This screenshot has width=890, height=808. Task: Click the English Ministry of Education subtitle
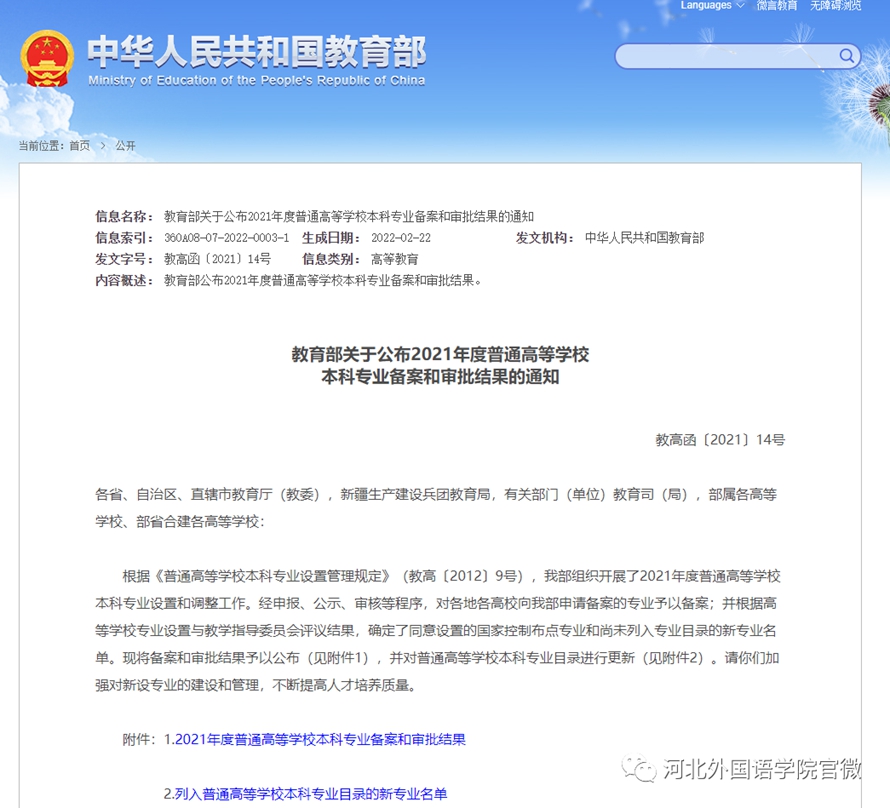coord(256,80)
